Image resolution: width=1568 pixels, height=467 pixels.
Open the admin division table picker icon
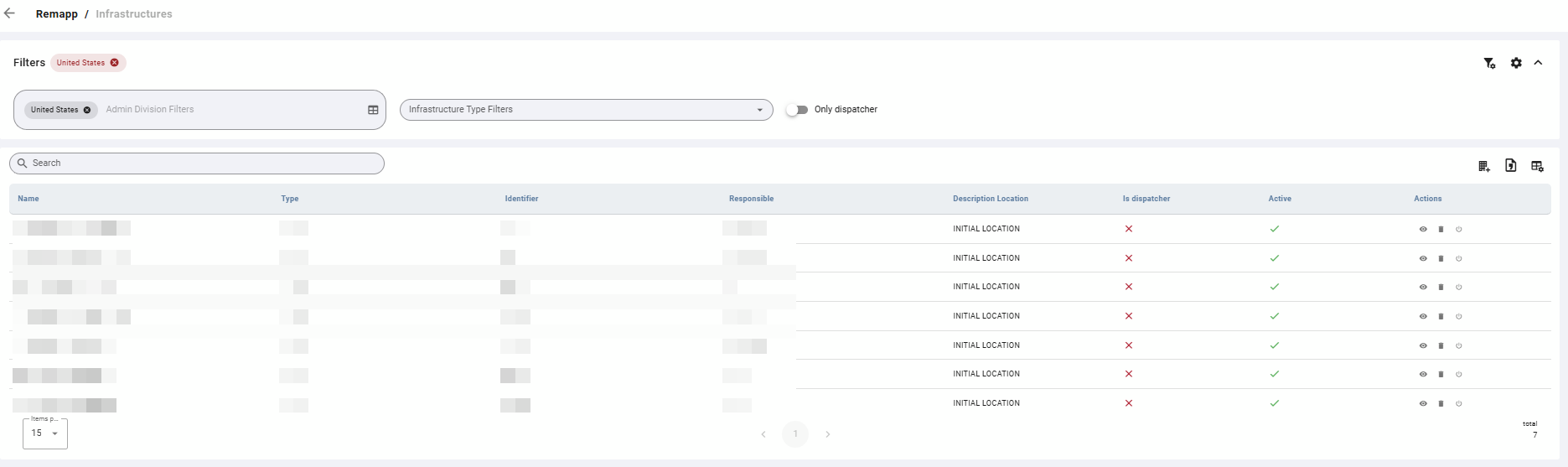373,110
